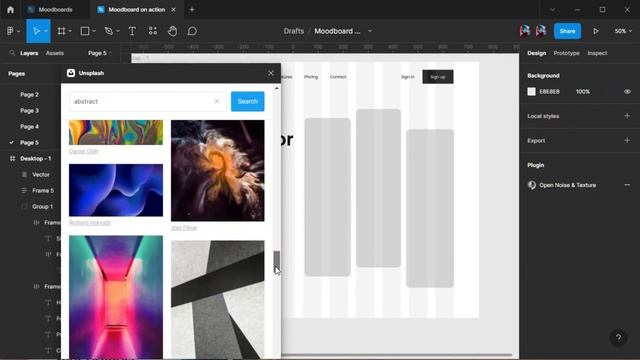Select Page 3 in Pages list

pyautogui.click(x=29, y=111)
